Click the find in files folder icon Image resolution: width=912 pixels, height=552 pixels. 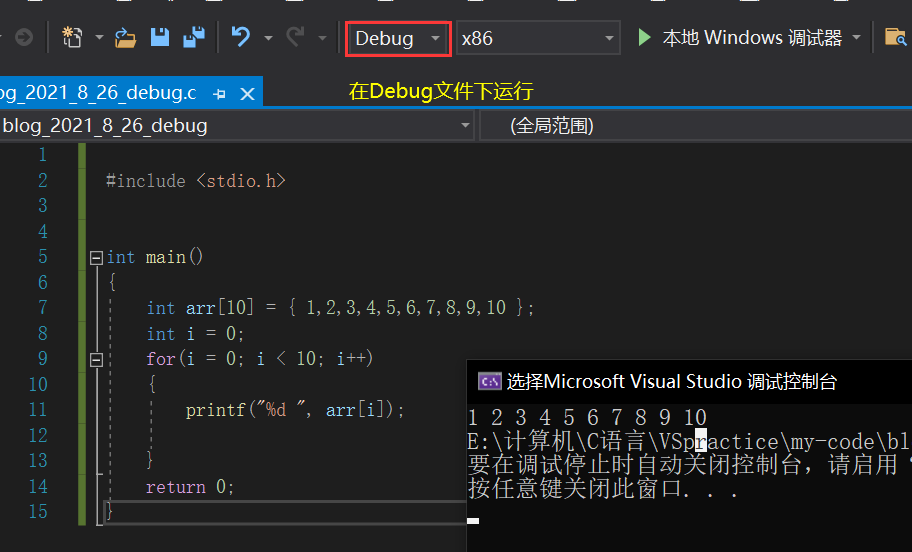point(896,38)
